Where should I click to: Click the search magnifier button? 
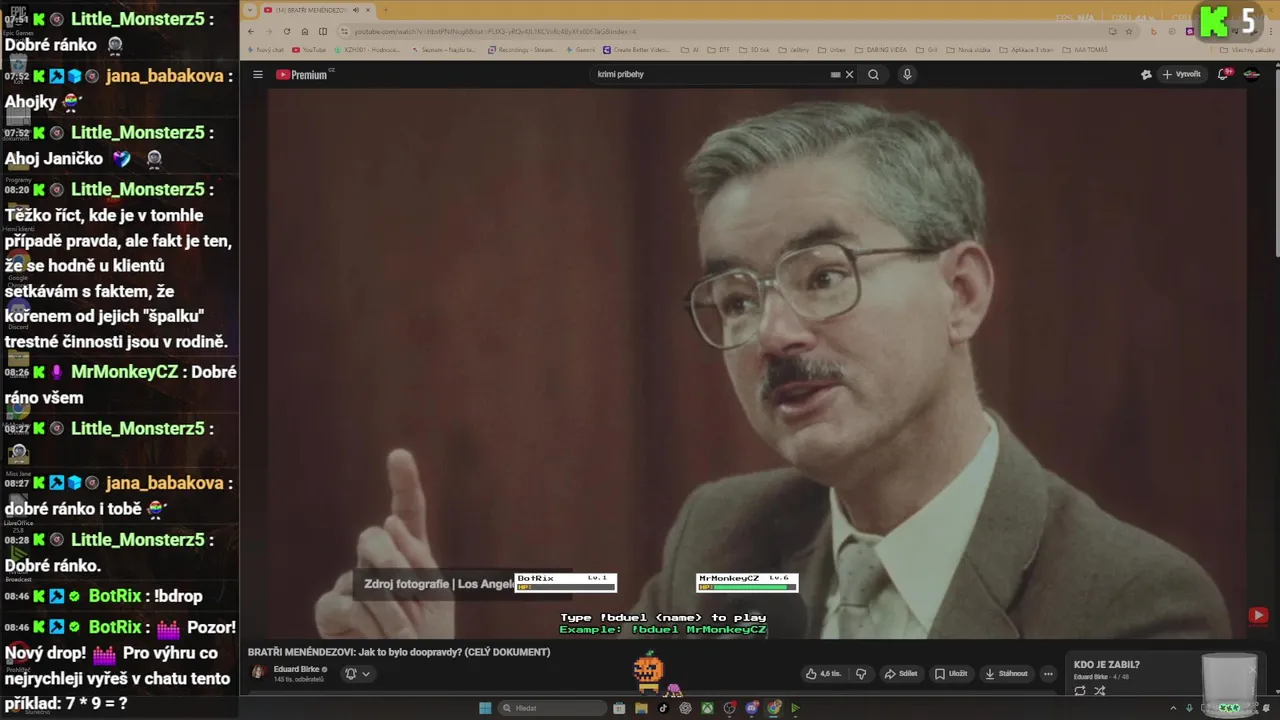coord(873,74)
